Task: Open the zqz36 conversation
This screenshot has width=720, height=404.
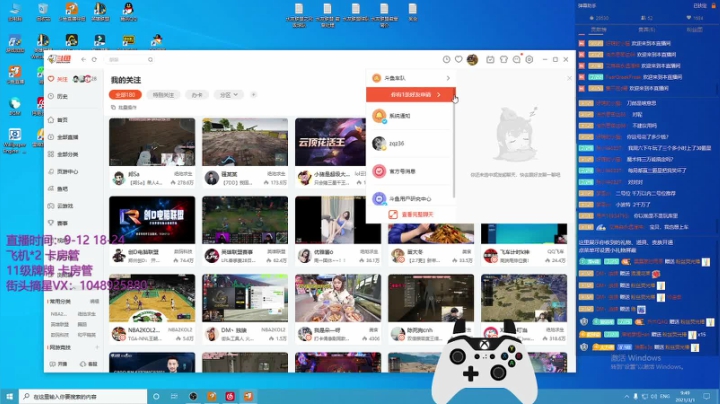Action: click(410, 143)
